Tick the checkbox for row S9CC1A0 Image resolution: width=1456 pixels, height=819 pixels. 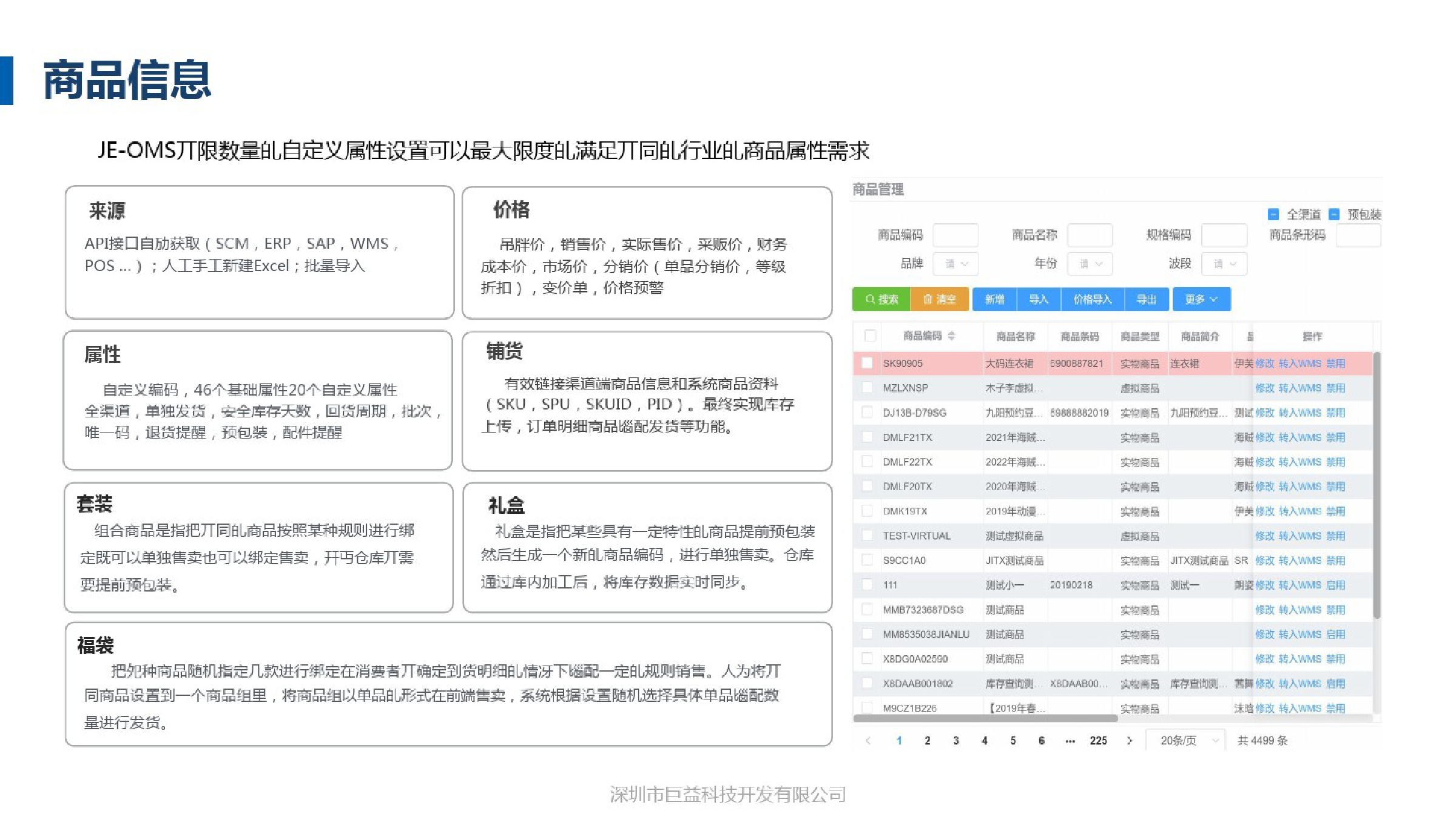pyautogui.click(x=868, y=560)
